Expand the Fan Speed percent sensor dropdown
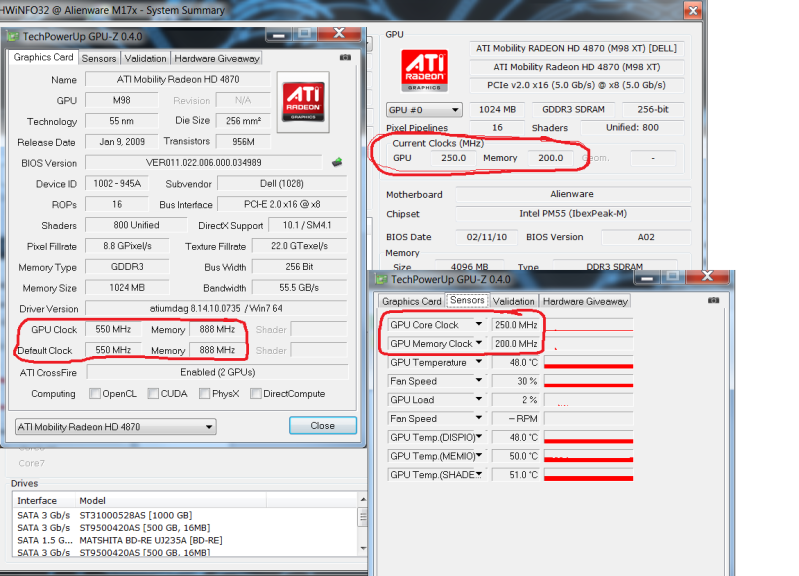Screen dimensions: 799x576 coord(478,380)
